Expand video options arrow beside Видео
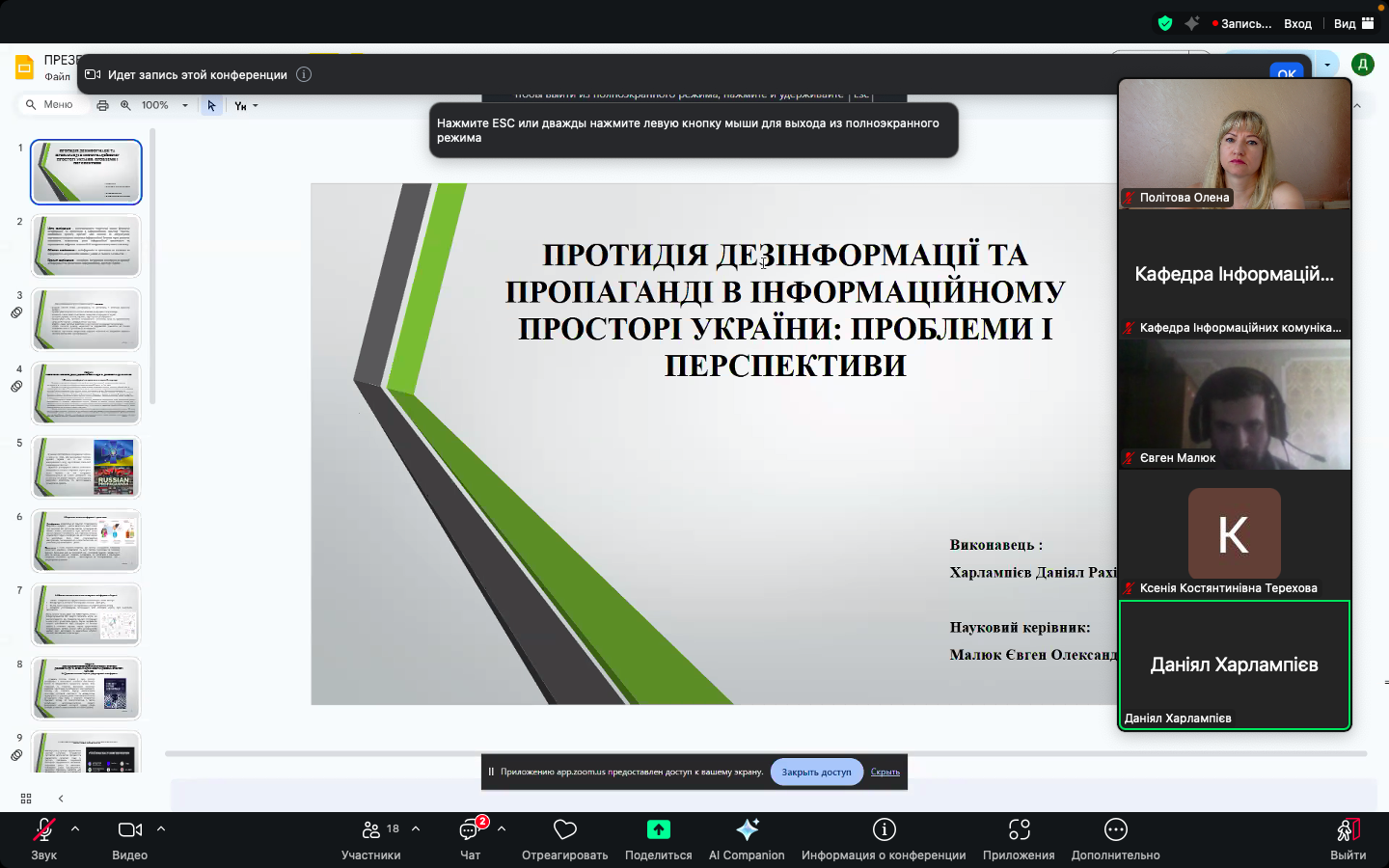 click(x=161, y=828)
